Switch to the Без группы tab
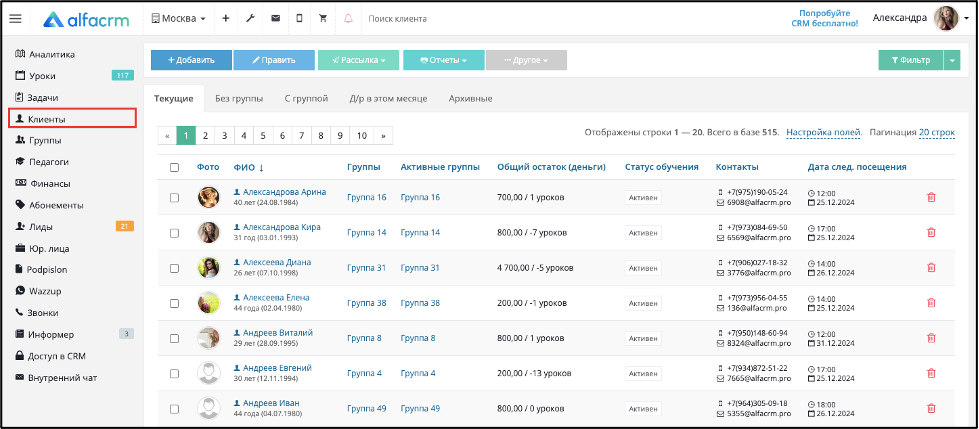Screen dimensions: 979x429 click(239, 99)
